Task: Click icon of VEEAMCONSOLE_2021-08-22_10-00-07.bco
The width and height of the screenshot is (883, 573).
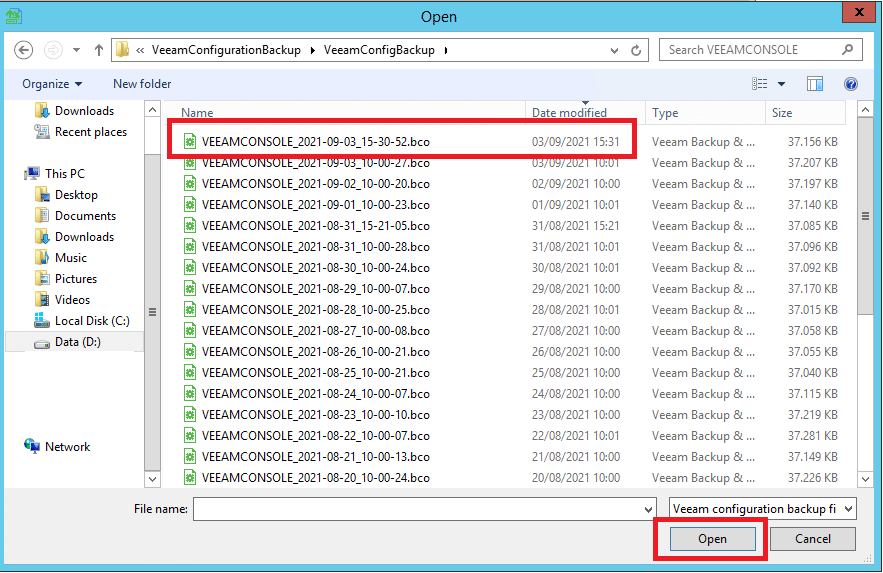Action: pos(190,436)
